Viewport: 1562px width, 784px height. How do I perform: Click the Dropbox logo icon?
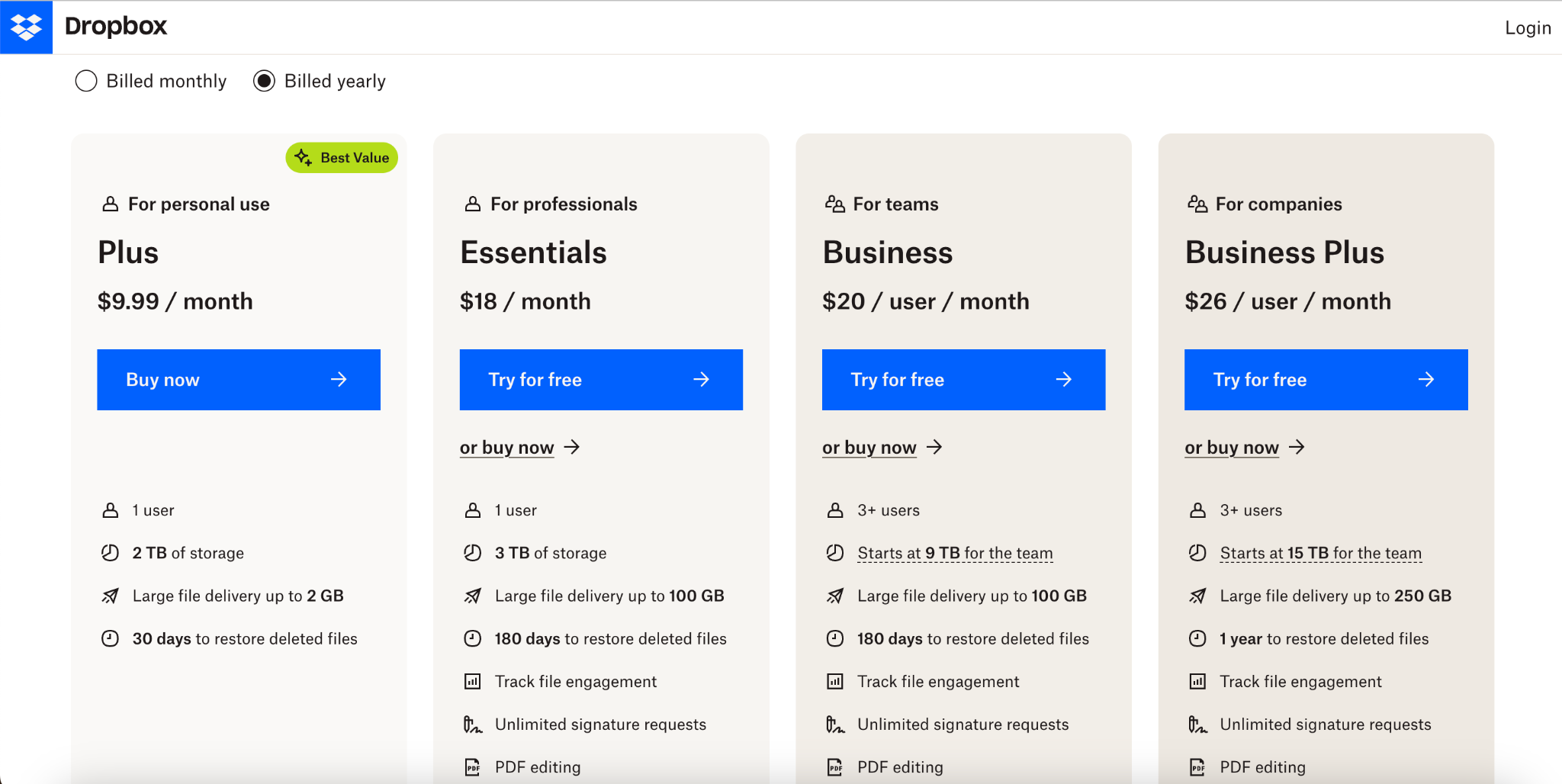[x=26, y=26]
